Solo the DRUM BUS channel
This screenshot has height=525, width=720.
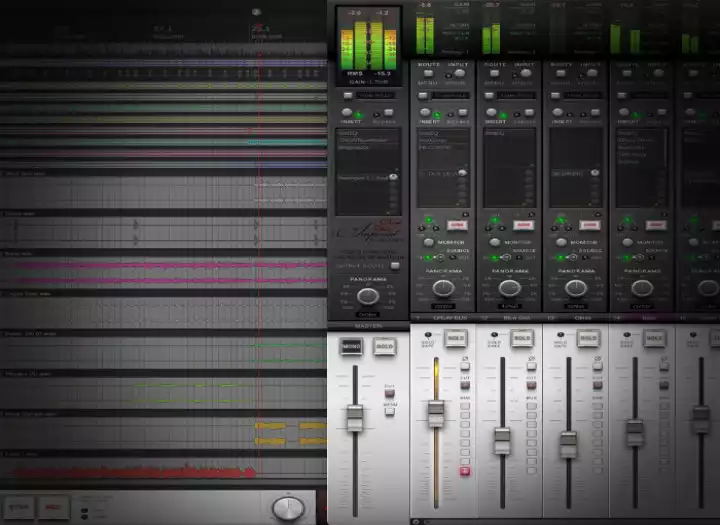point(456,338)
